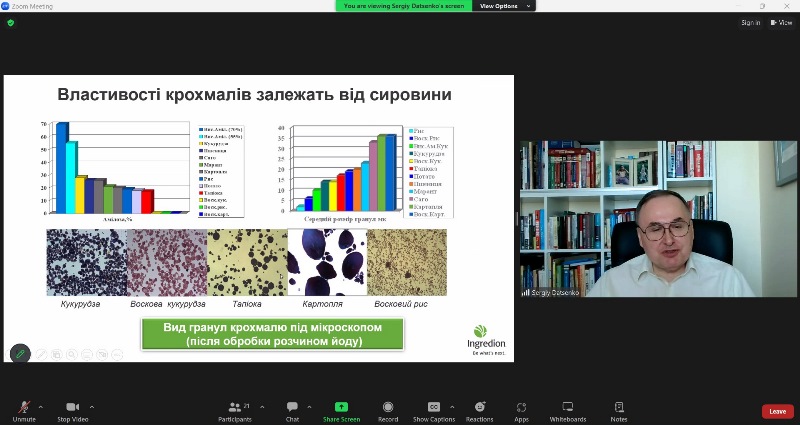
Task: Minimize the Zoom Meeting window
Action: click(738, 6)
